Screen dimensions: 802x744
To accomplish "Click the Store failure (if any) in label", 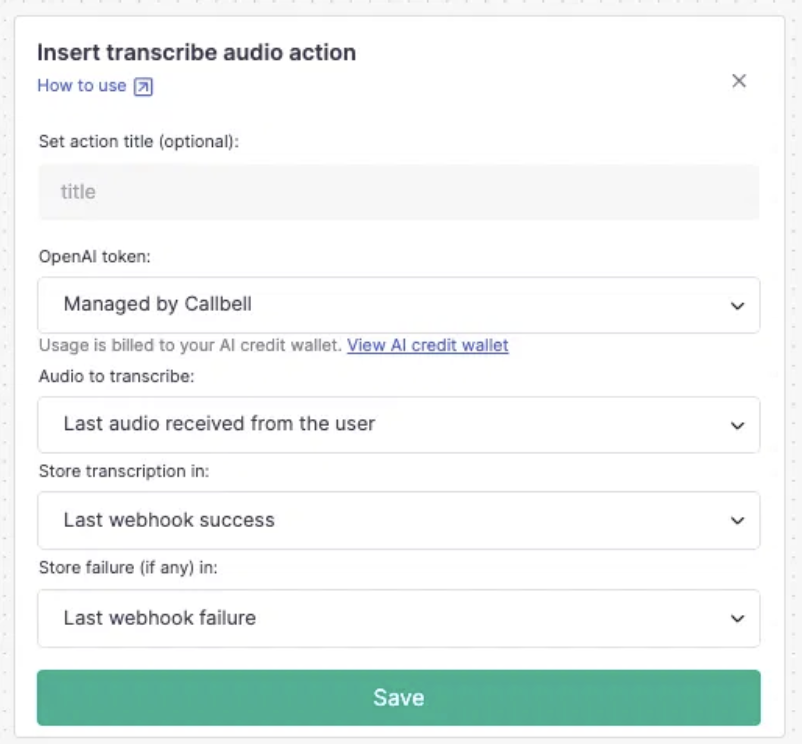I will (128, 568).
